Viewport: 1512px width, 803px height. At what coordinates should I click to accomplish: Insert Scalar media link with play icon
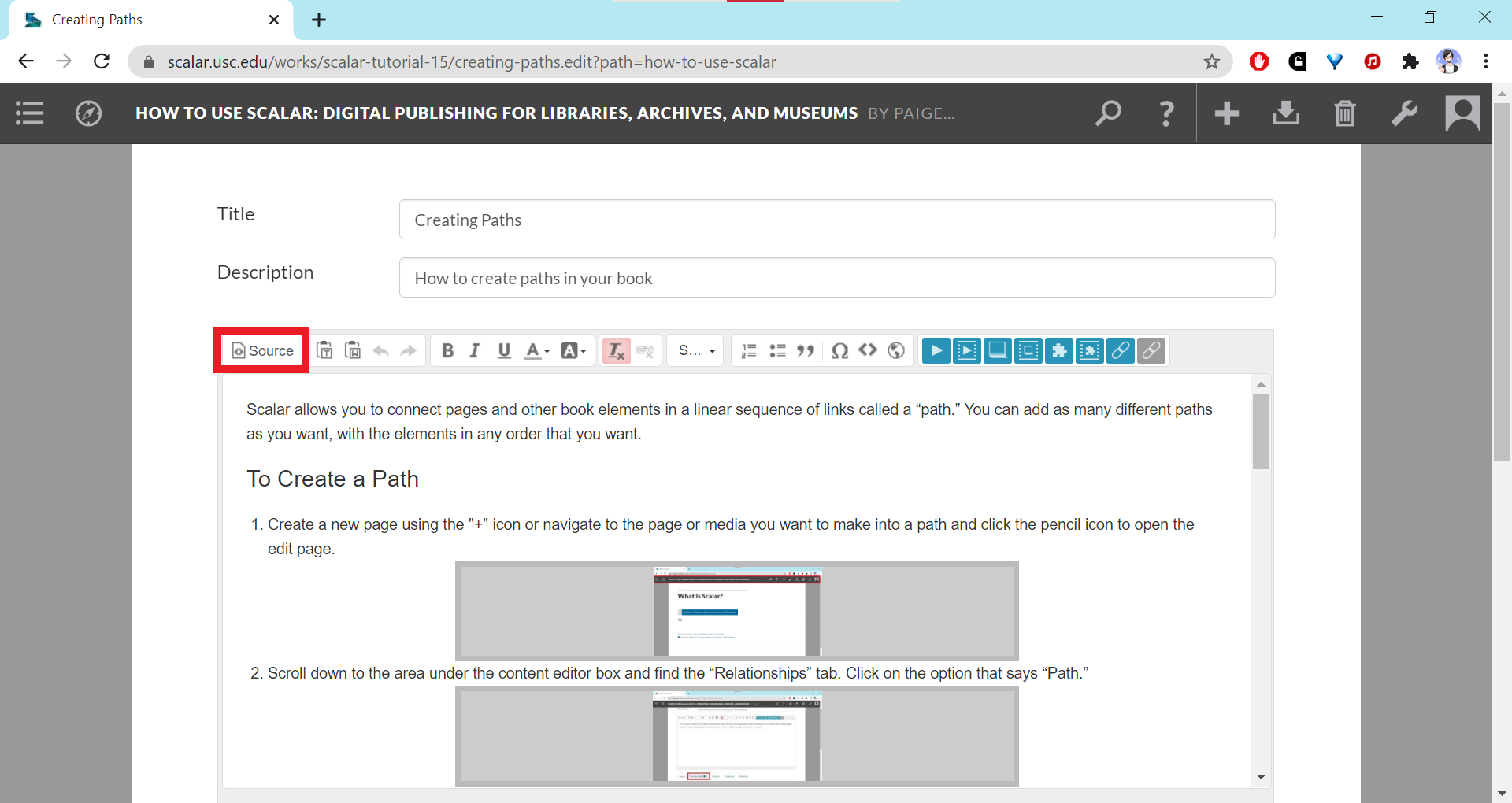936,351
